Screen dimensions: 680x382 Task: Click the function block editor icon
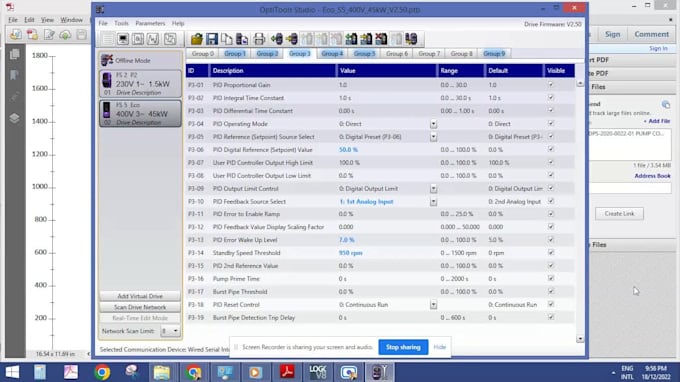click(170, 39)
